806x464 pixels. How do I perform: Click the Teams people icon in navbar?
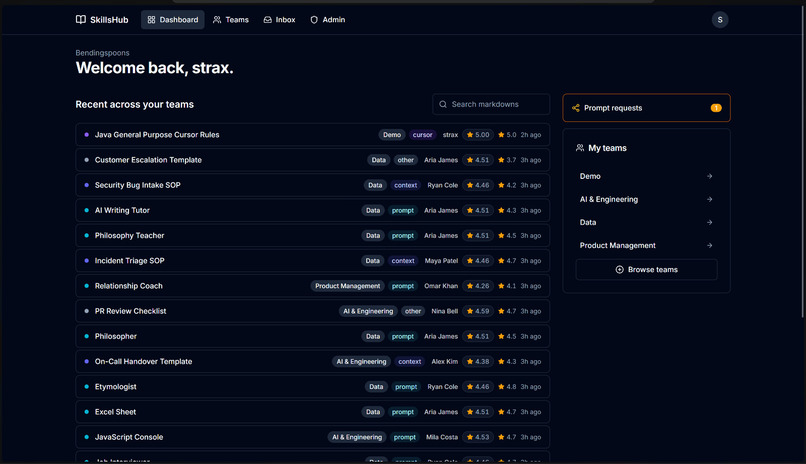217,20
